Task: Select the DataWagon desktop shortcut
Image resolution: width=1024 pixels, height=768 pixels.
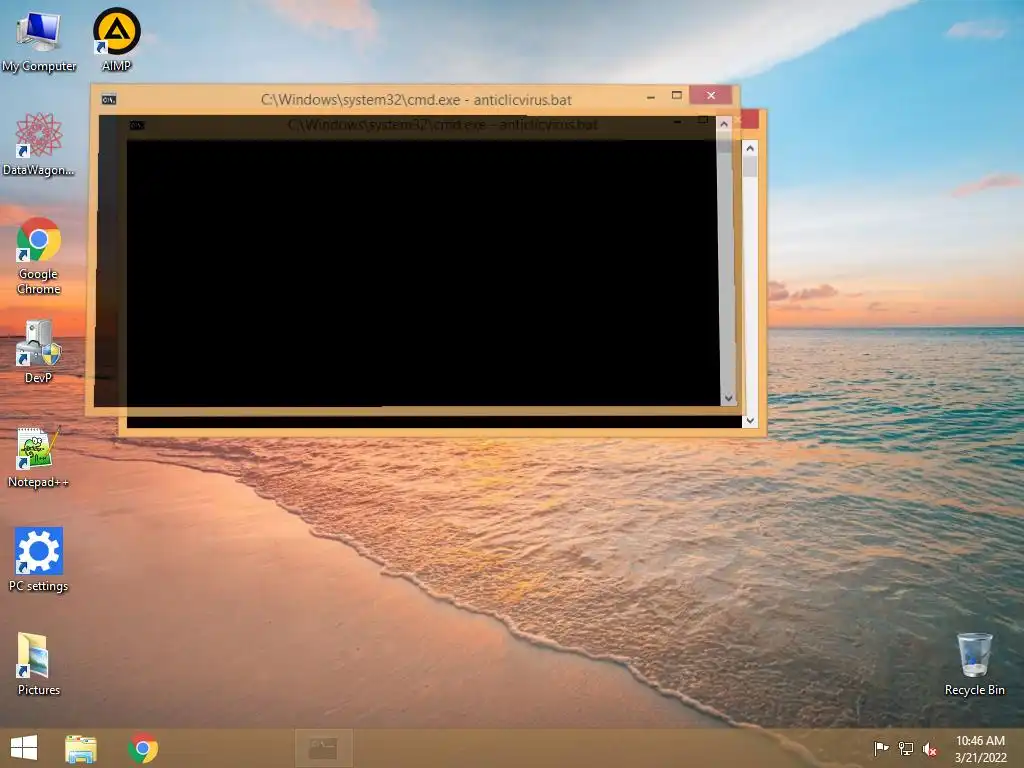Action: [x=39, y=144]
